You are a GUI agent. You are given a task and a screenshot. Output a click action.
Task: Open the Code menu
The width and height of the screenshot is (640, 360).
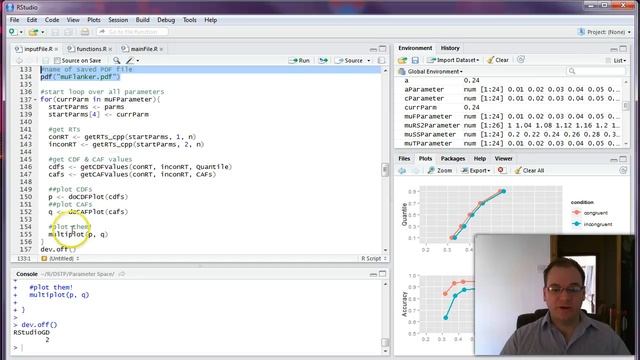click(52, 20)
